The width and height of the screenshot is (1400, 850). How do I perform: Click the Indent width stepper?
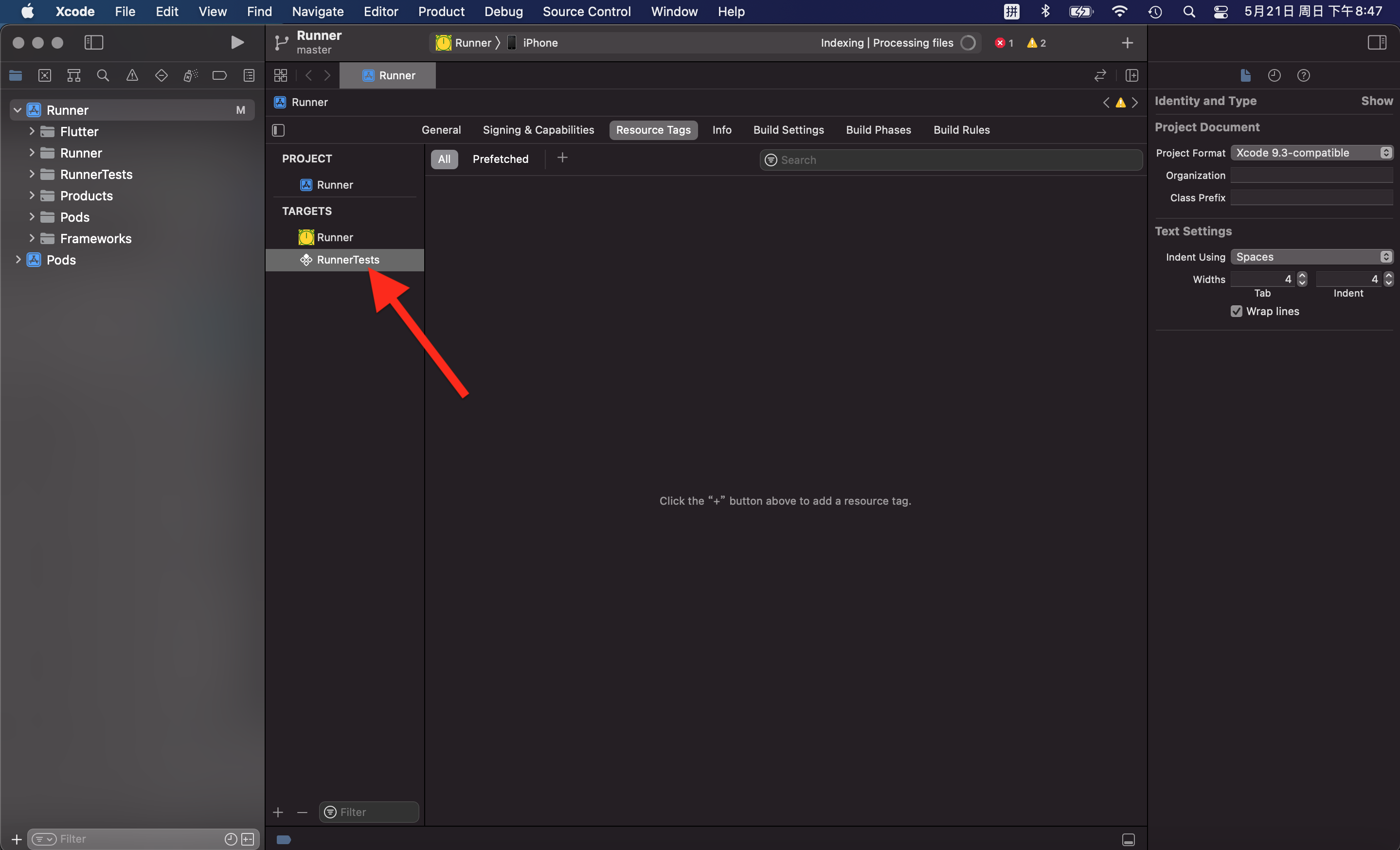tap(1388, 279)
